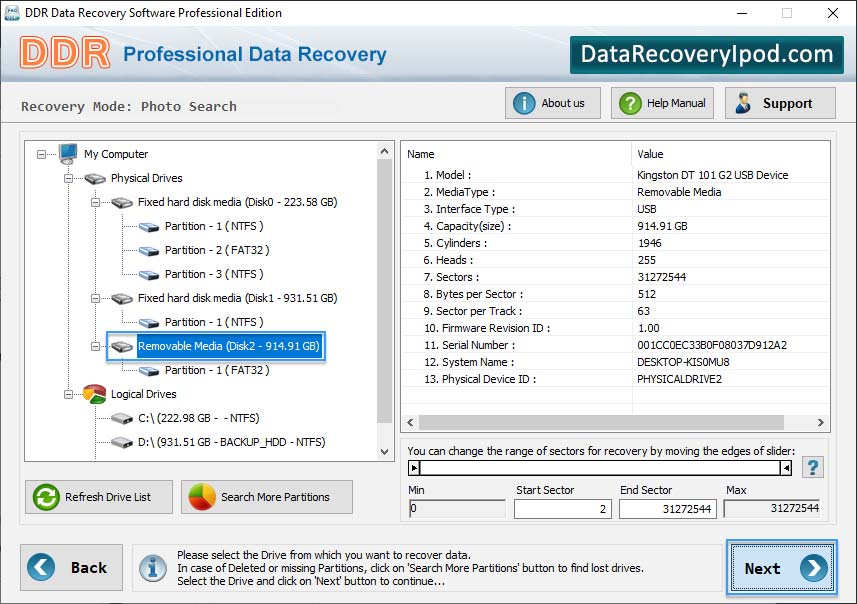Image resolution: width=857 pixels, height=604 pixels.
Task: Click Partition 2 (FAT32) drive icon under Disk0
Action: click(149, 250)
